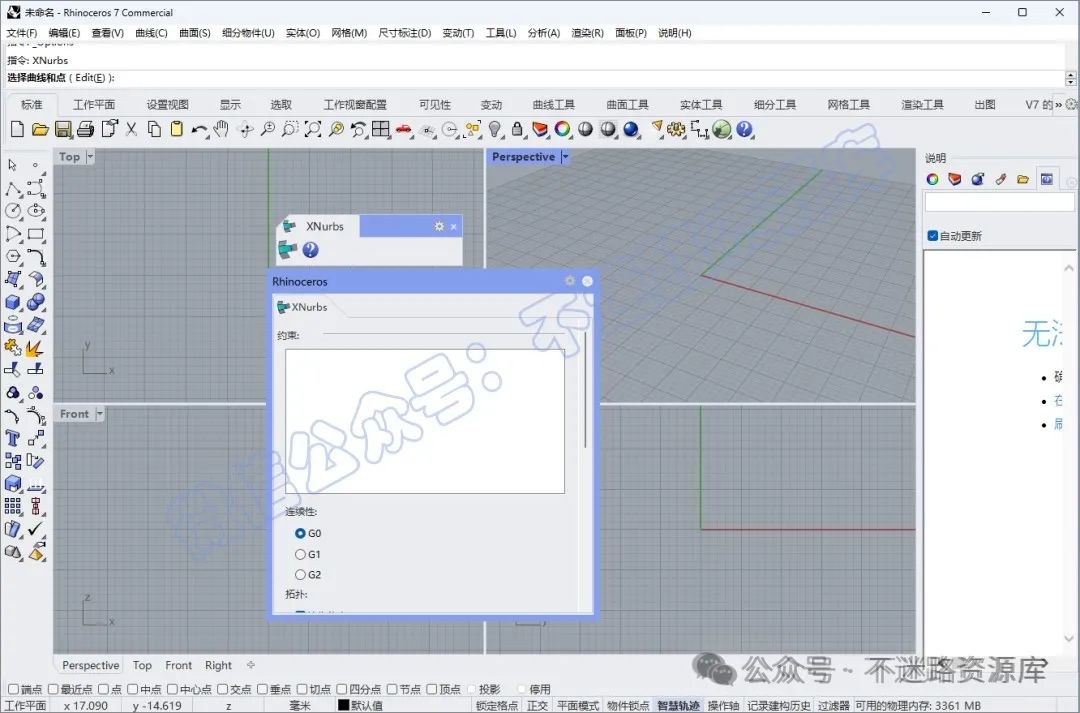Screen dimensions: 1080x713
Task: Enable 垂点 osnap checkbox
Action: click(262, 689)
